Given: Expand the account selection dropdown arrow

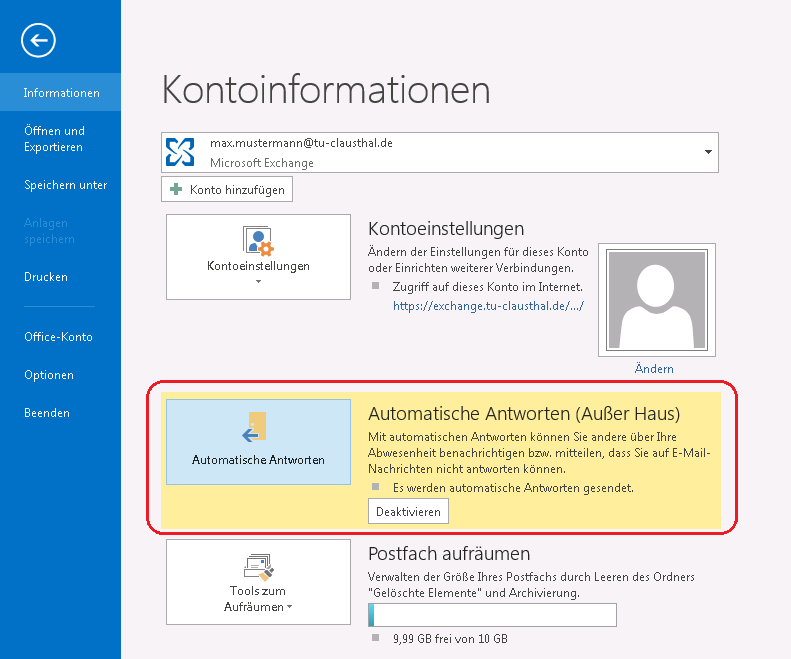Looking at the screenshot, I should (x=708, y=152).
